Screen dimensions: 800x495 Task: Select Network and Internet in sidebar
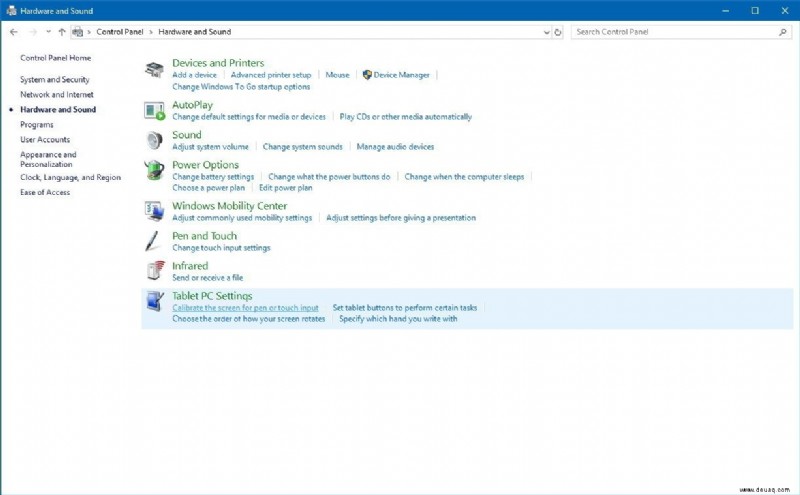pos(57,94)
